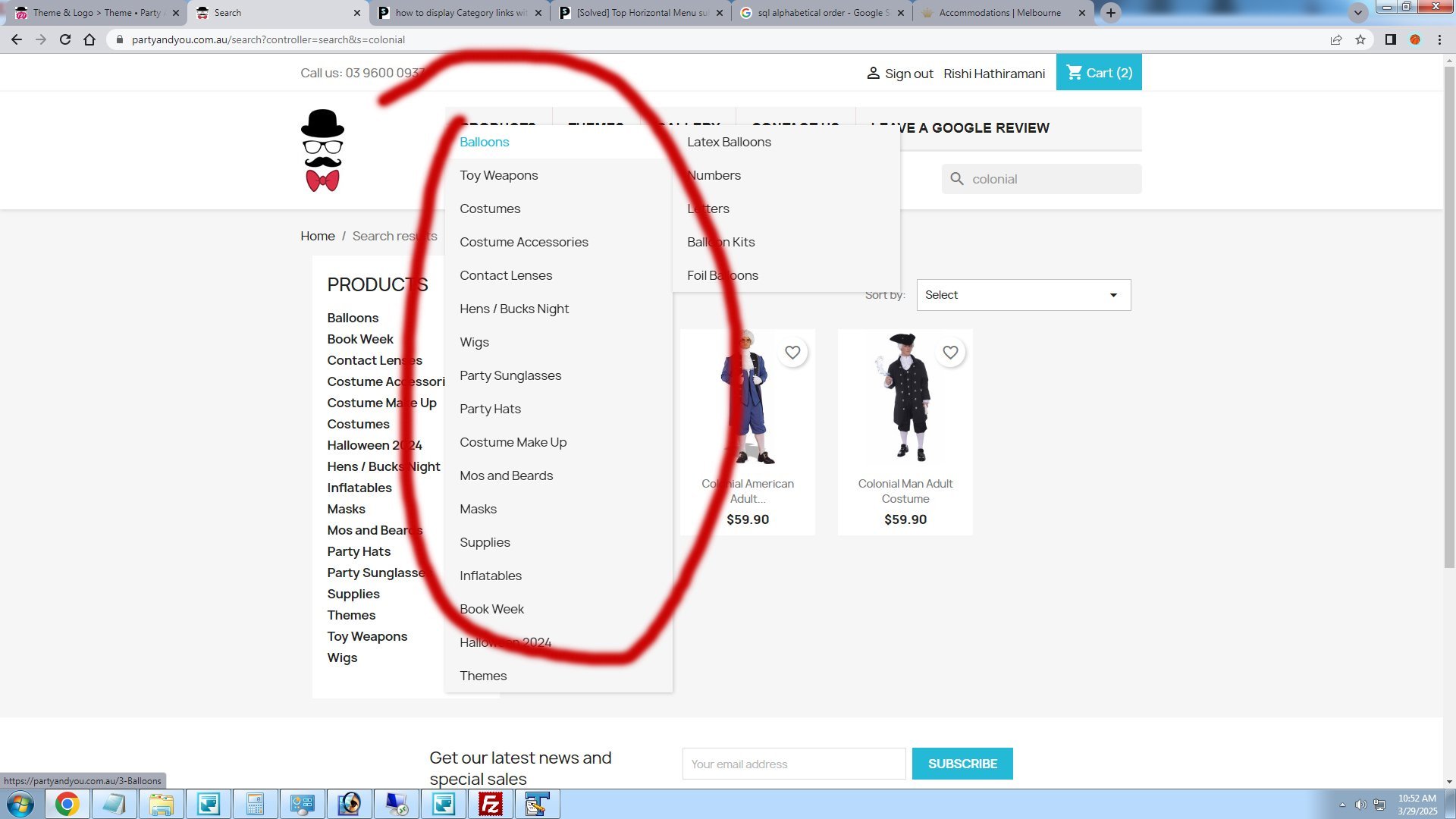Favorite the Colonial Man Adult Costume
The width and height of the screenshot is (1456, 819).
pos(950,353)
